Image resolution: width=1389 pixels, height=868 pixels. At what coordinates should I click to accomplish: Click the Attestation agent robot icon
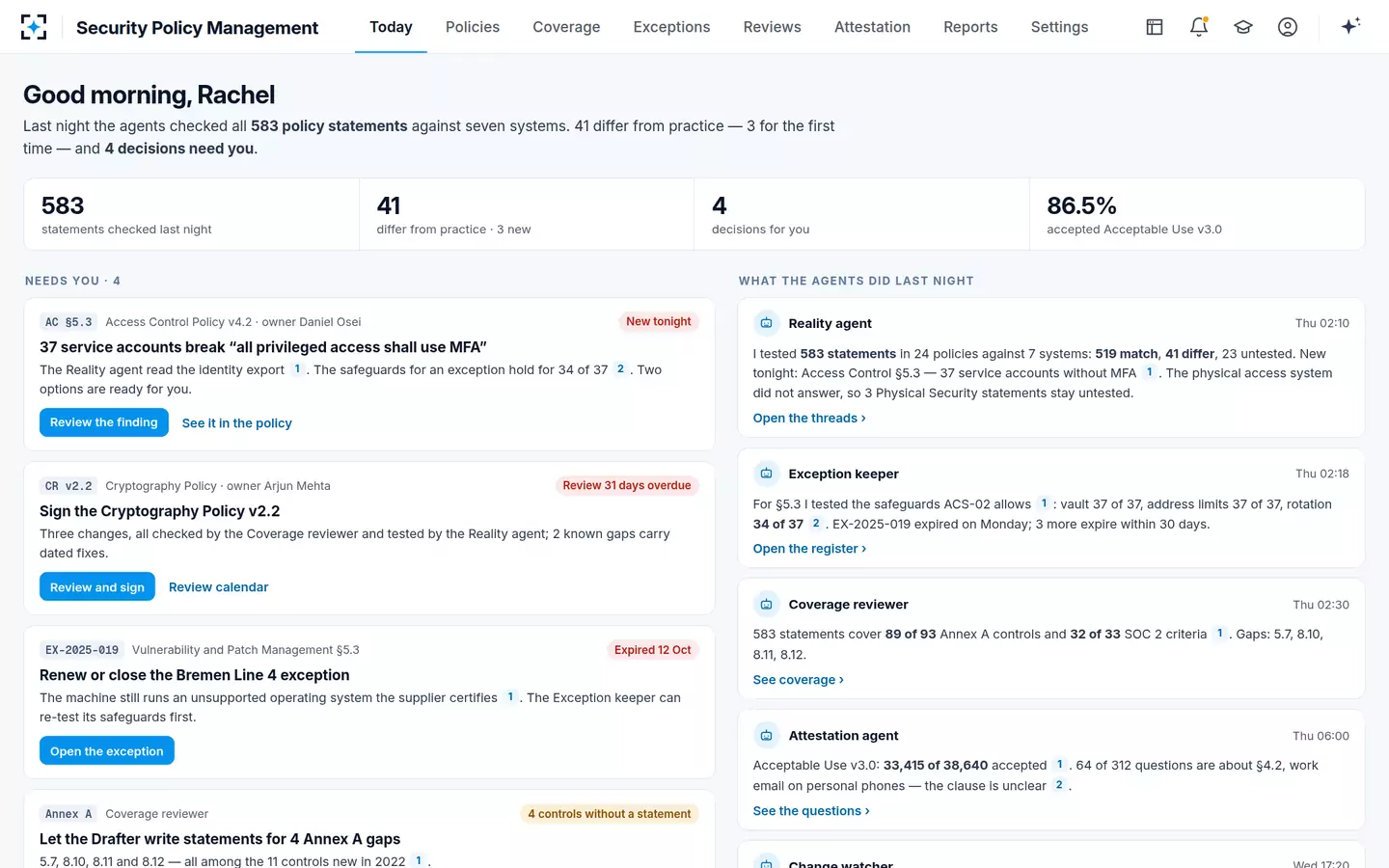click(766, 736)
